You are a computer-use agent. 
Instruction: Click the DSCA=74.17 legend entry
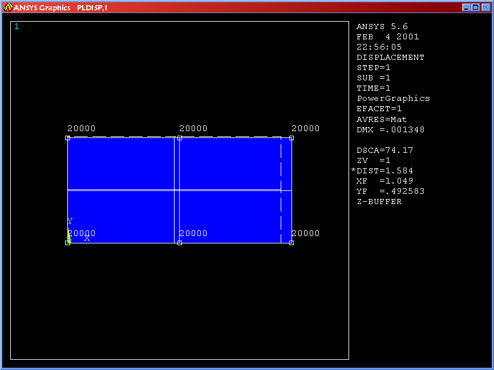pos(385,150)
